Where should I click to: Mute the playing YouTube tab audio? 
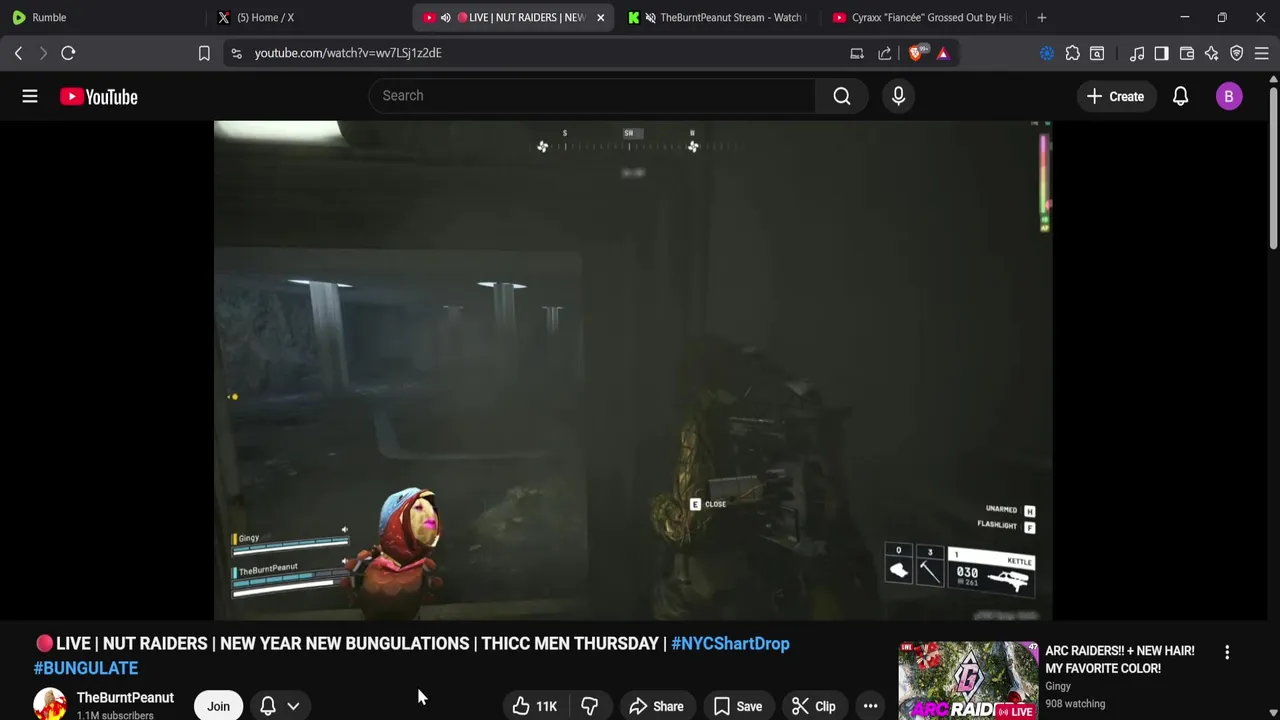[446, 17]
